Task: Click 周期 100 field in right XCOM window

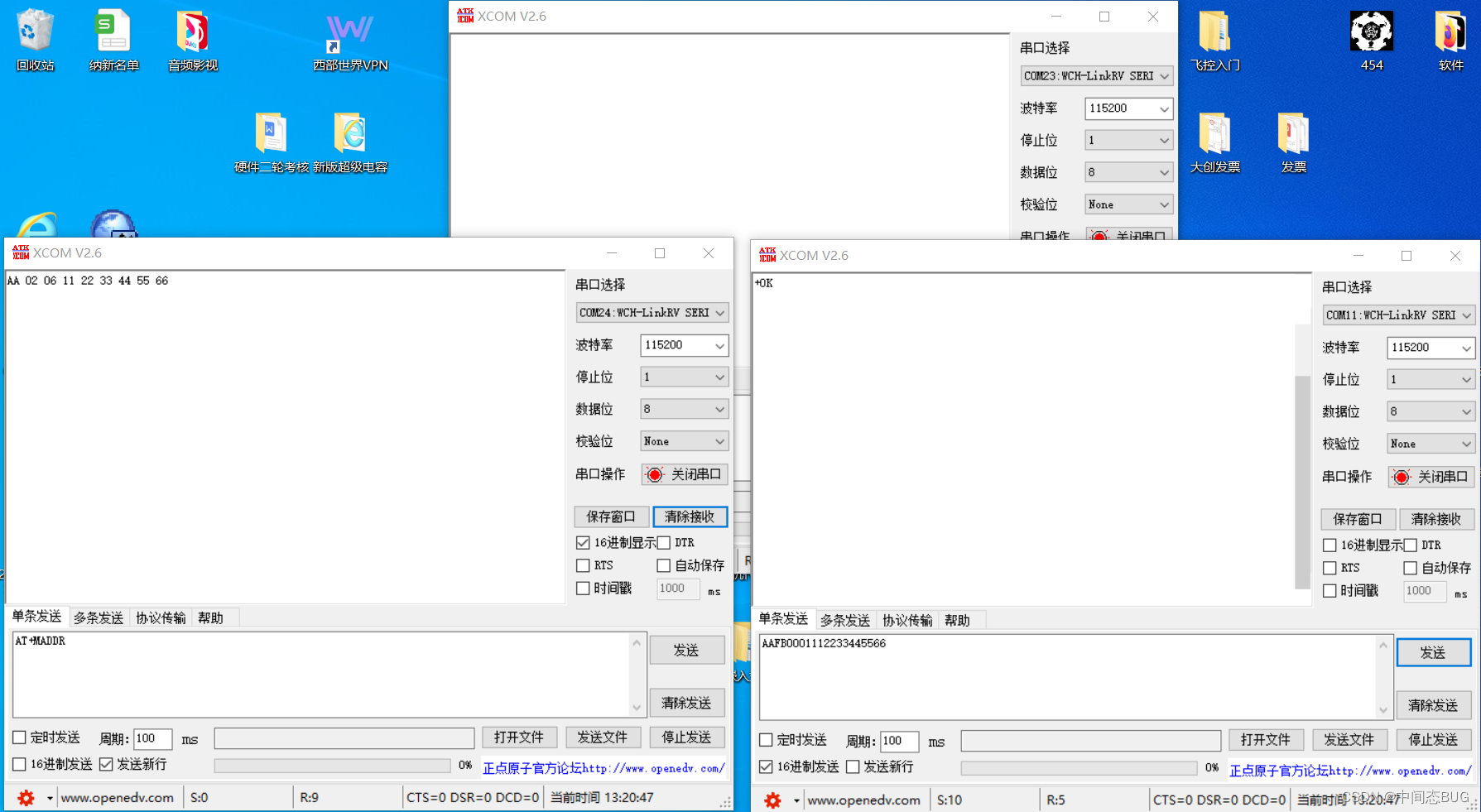Action: 899,741
